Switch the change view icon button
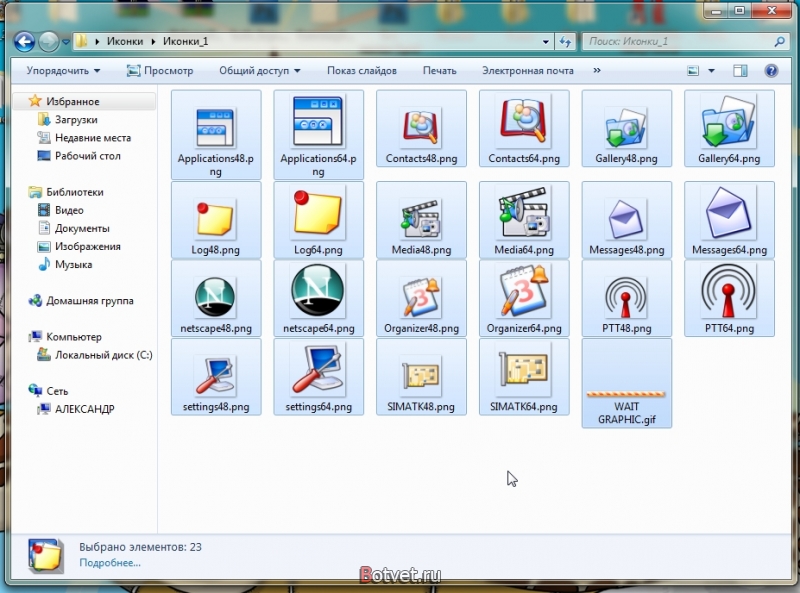The width and height of the screenshot is (800, 593). 693,70
